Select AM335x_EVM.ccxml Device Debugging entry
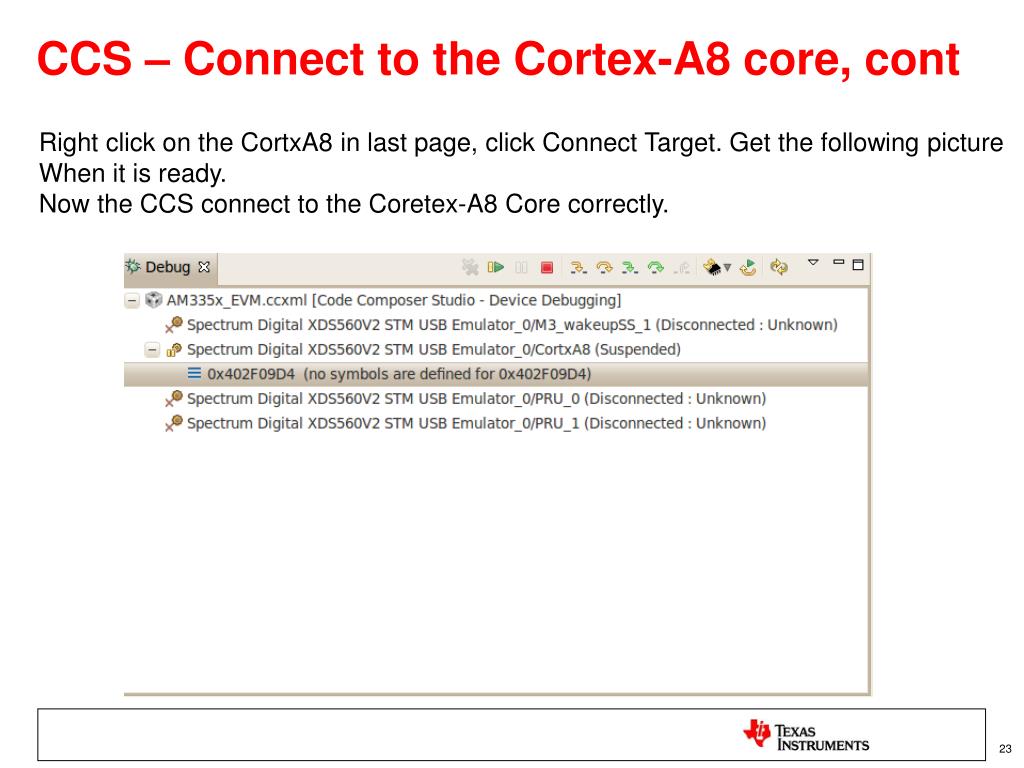 (393, 300)
